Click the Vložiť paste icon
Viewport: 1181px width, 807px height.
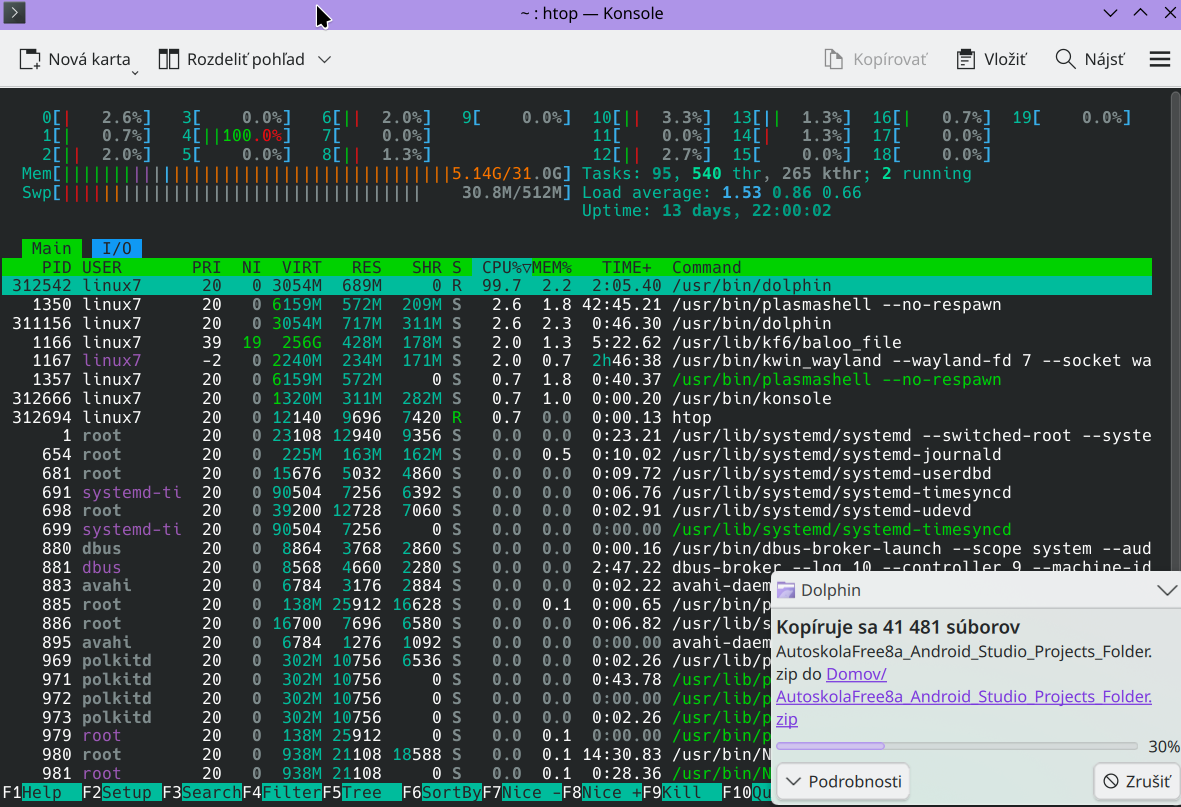tap(965, 59)
